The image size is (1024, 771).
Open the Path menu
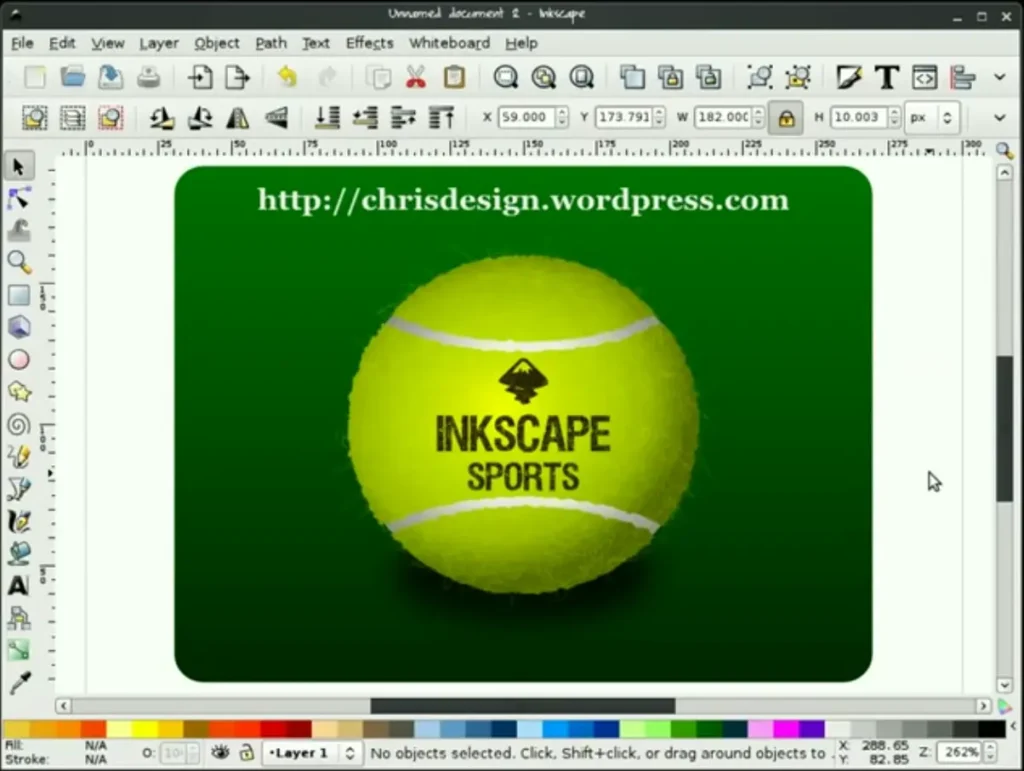click(271, 43)
